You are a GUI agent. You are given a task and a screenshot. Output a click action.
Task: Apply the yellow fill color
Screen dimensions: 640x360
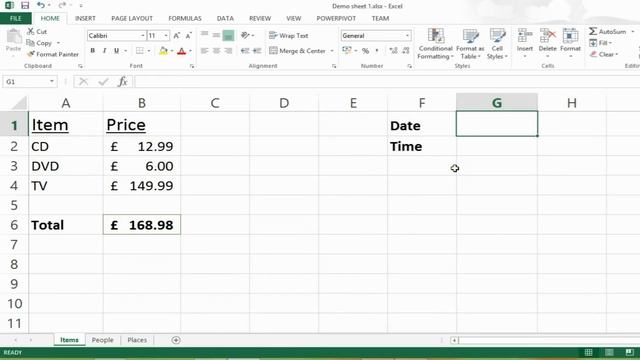[163, 51]
